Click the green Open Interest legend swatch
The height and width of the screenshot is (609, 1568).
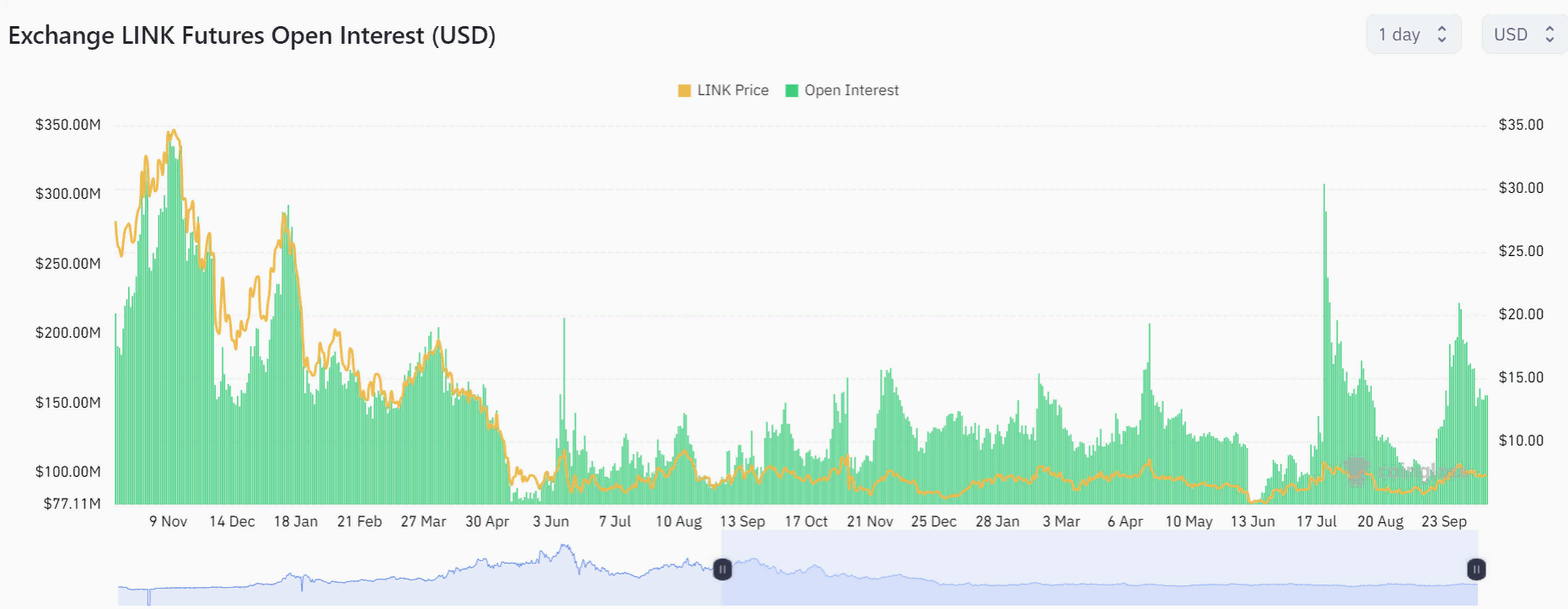792,90
